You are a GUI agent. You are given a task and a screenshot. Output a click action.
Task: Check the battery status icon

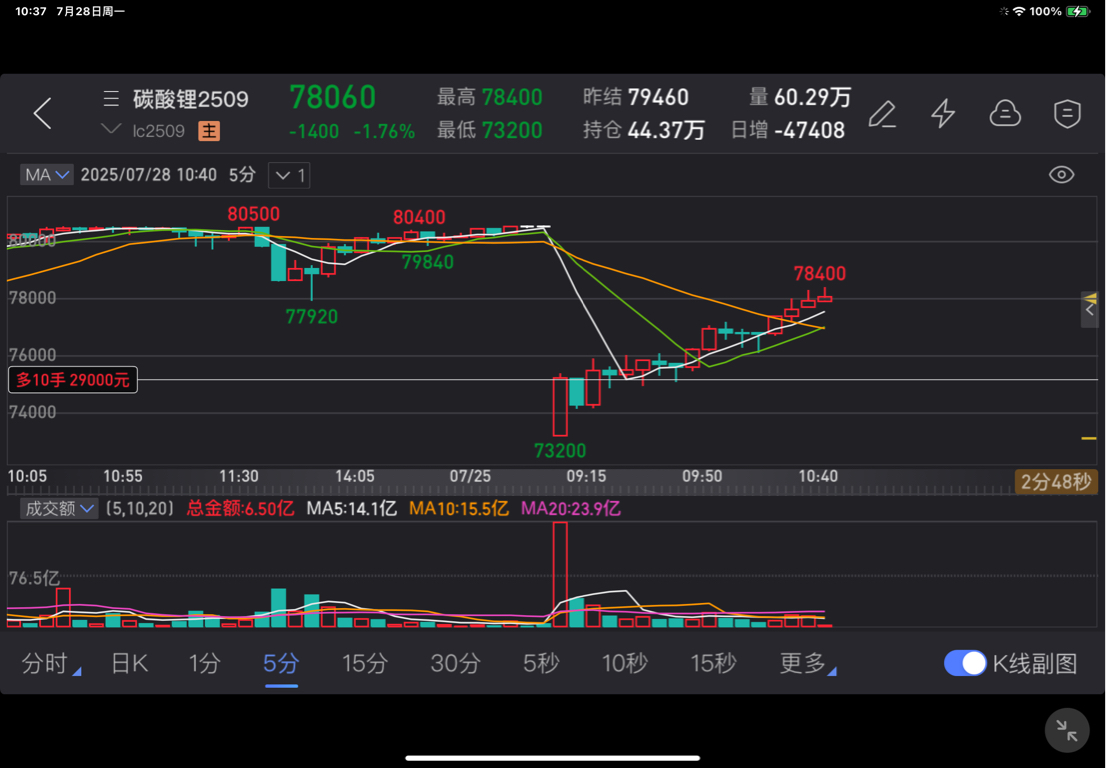[1078, 11]
